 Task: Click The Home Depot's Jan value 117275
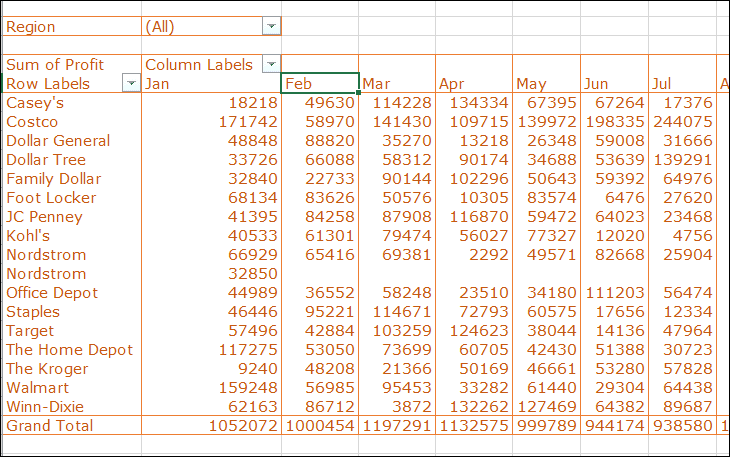248,350
